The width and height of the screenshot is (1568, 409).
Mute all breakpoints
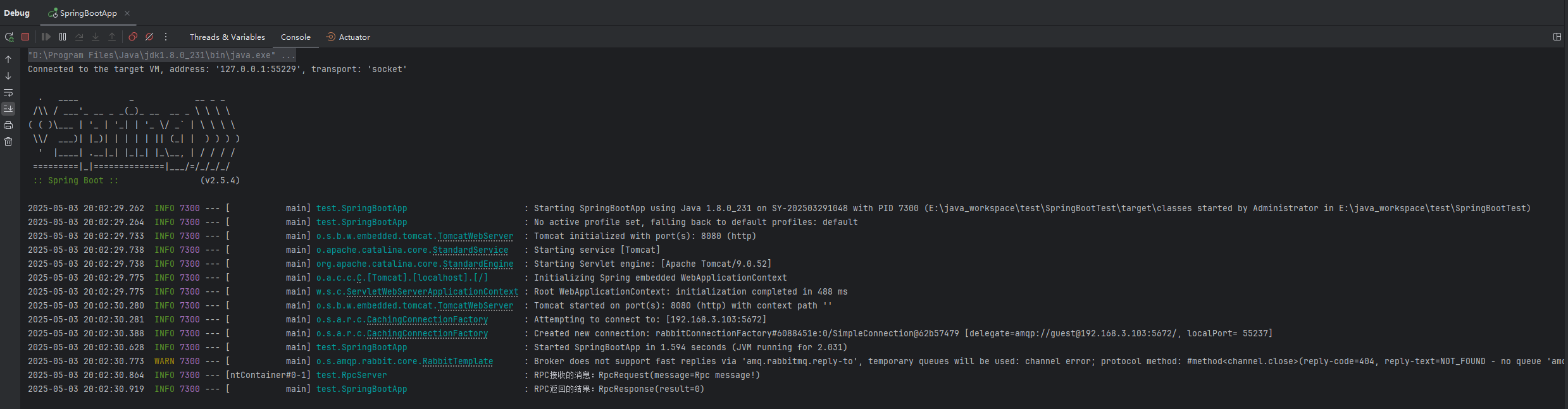point(149,37)
